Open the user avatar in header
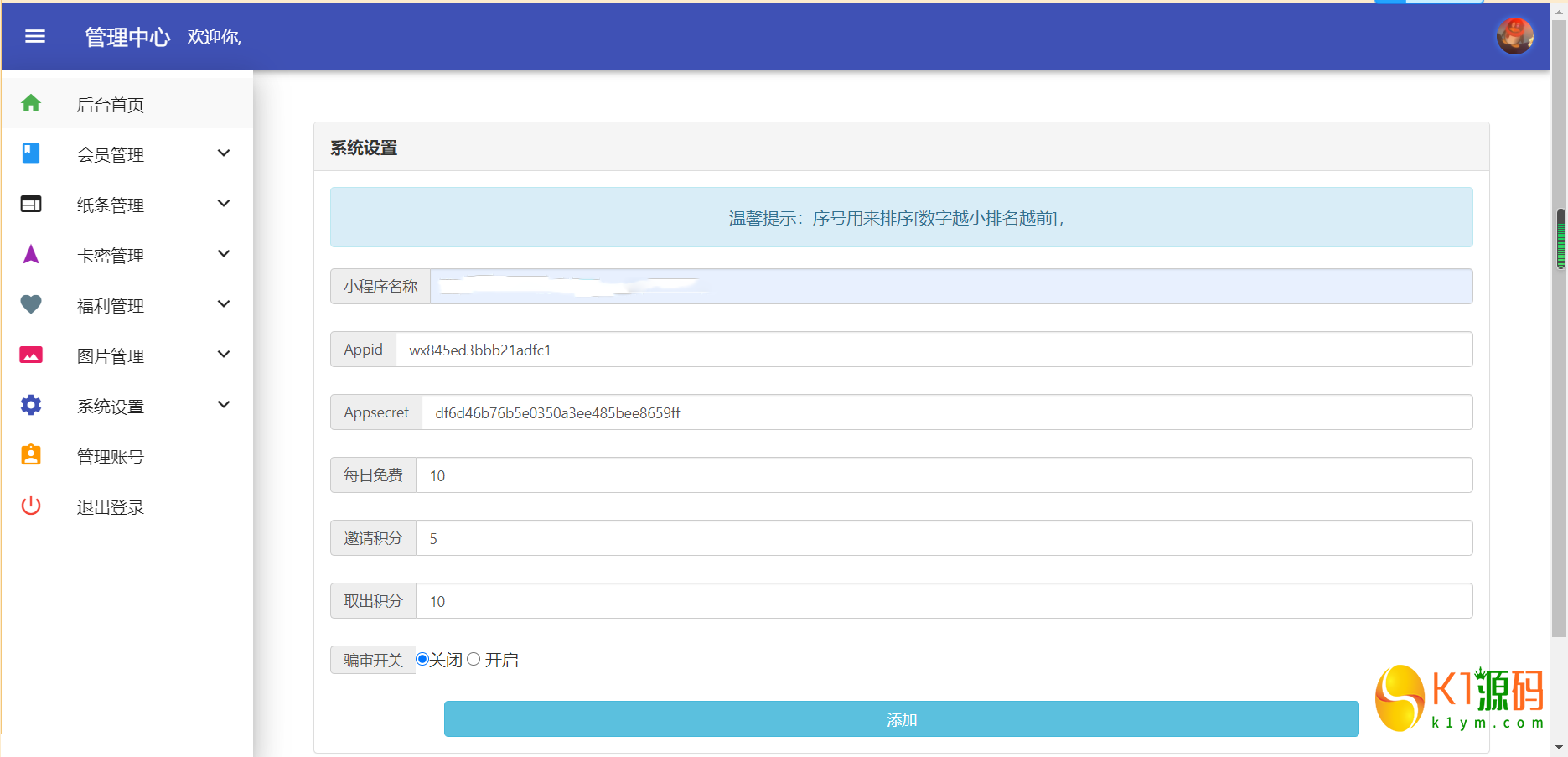 [x=1514, y=36]
